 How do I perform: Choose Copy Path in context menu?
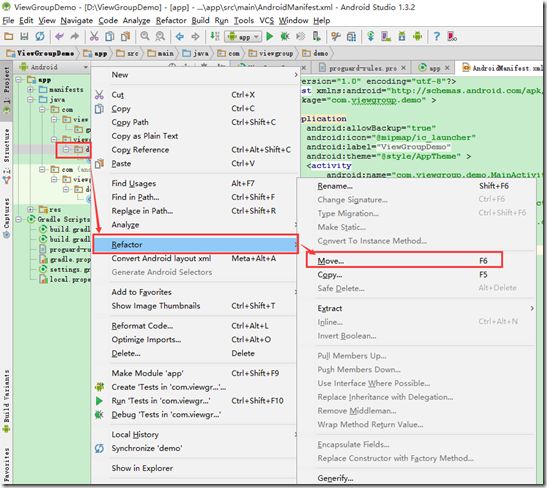(x=194, y=122)
